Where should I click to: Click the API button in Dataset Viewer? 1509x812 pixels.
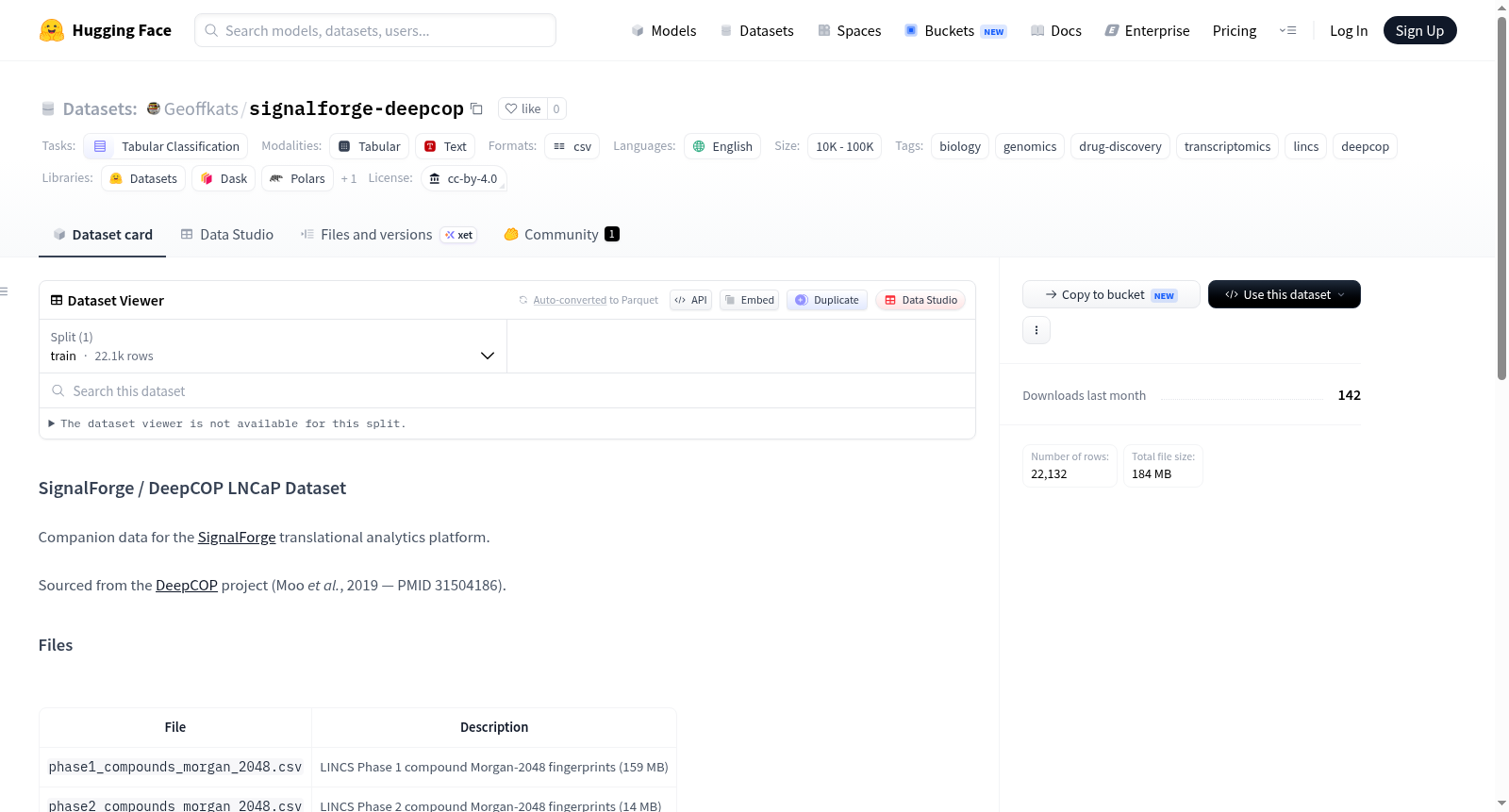(x=690, y=300)
